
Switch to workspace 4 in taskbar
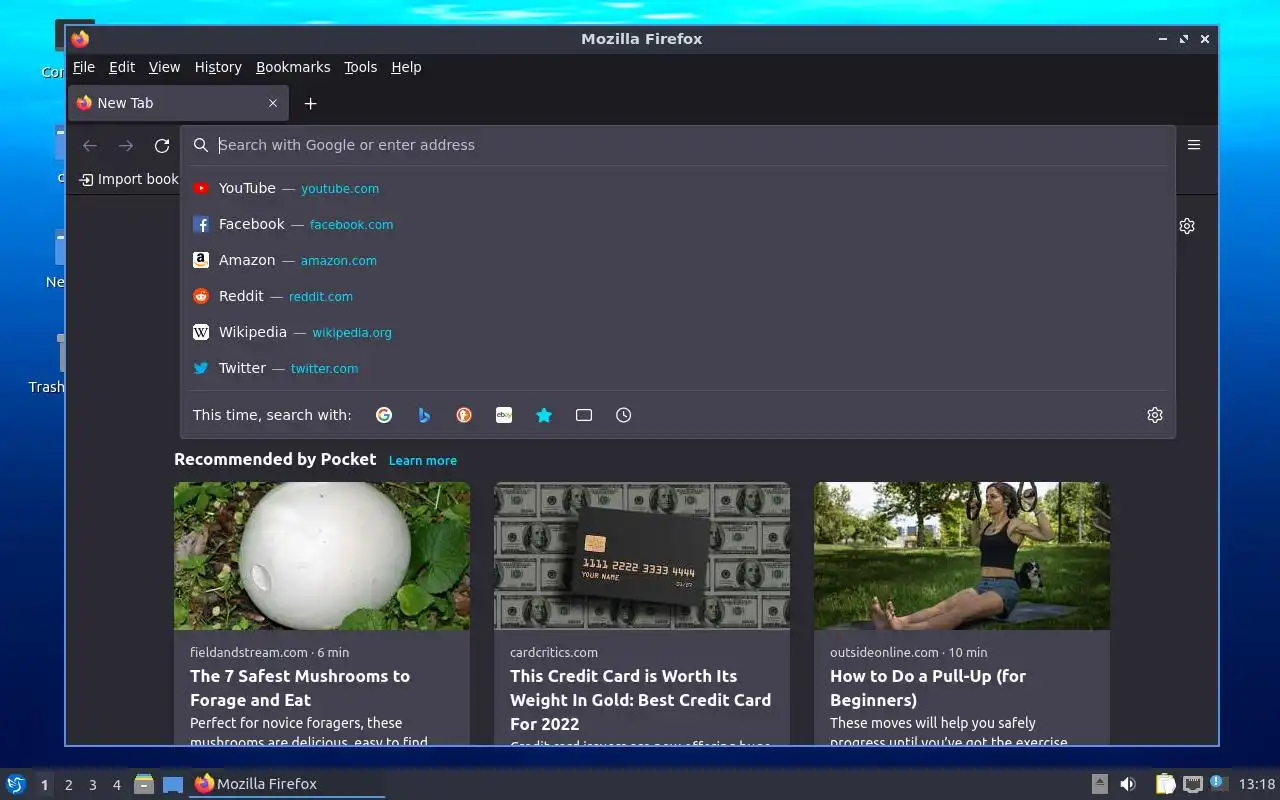(x=116, y=785)
